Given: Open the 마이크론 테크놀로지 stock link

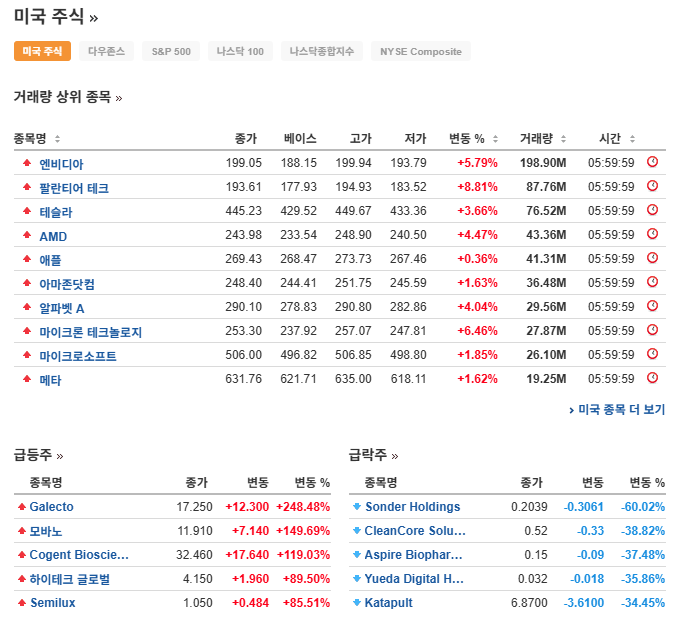Looking at the screenshot, I should 91,332.
